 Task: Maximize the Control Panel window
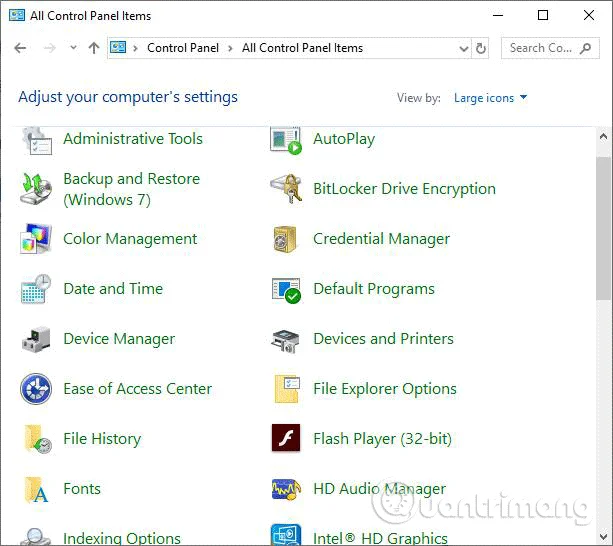tap(543, 15)
